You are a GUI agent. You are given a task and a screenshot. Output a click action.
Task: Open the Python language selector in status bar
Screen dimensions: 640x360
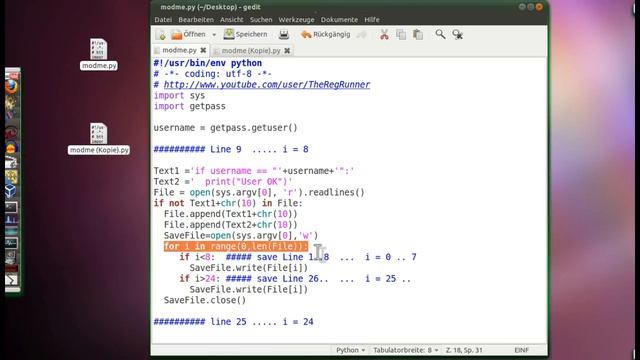[350, 350]
